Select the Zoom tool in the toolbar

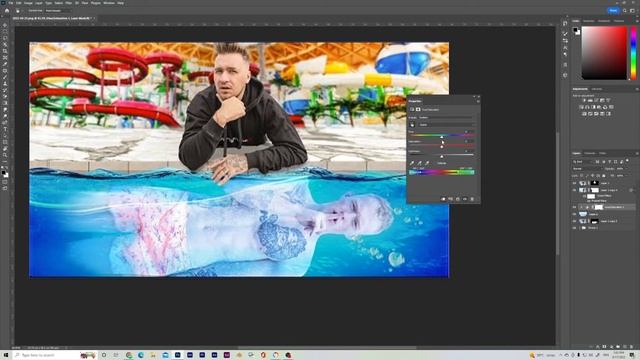5,155
